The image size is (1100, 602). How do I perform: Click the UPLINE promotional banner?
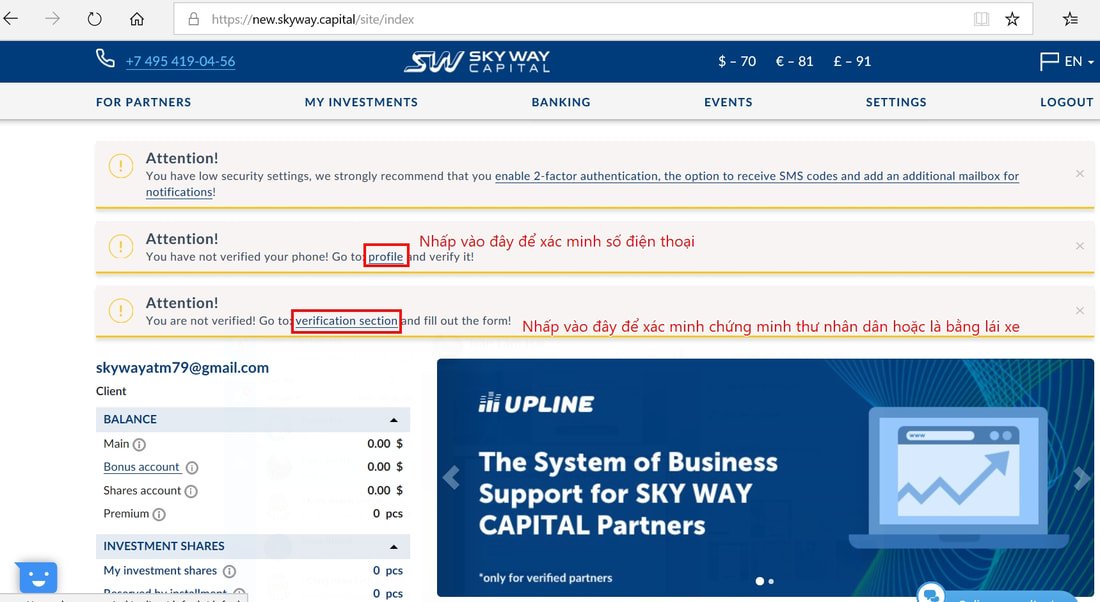point(765,478)
